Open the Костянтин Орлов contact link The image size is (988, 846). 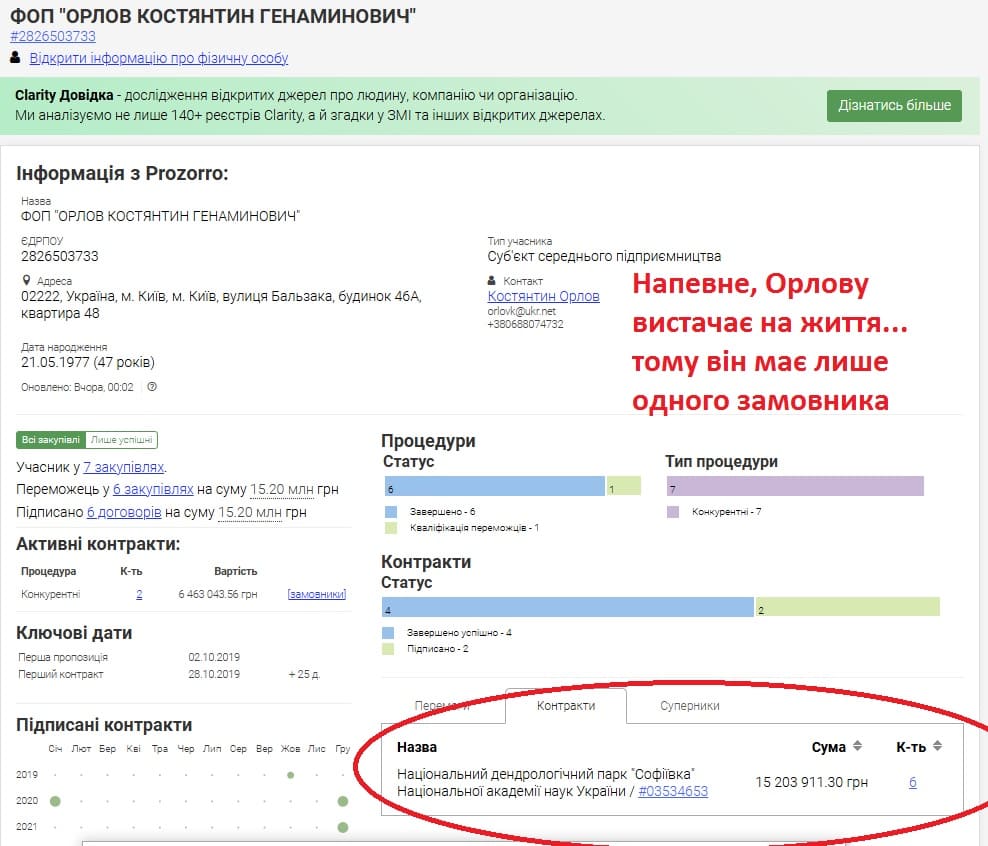click(x=543, y=296)
